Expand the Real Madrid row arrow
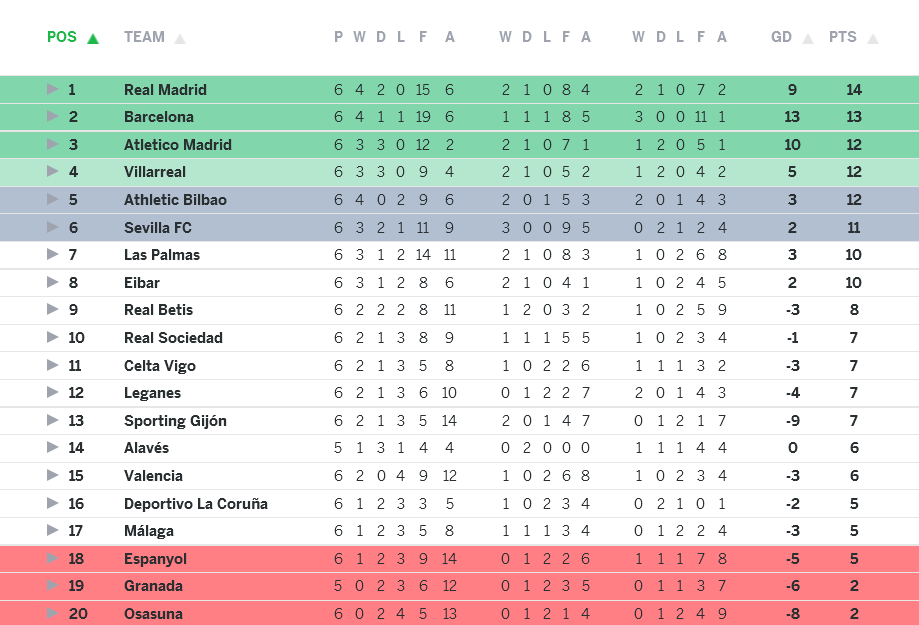 [x=53, y=89]
